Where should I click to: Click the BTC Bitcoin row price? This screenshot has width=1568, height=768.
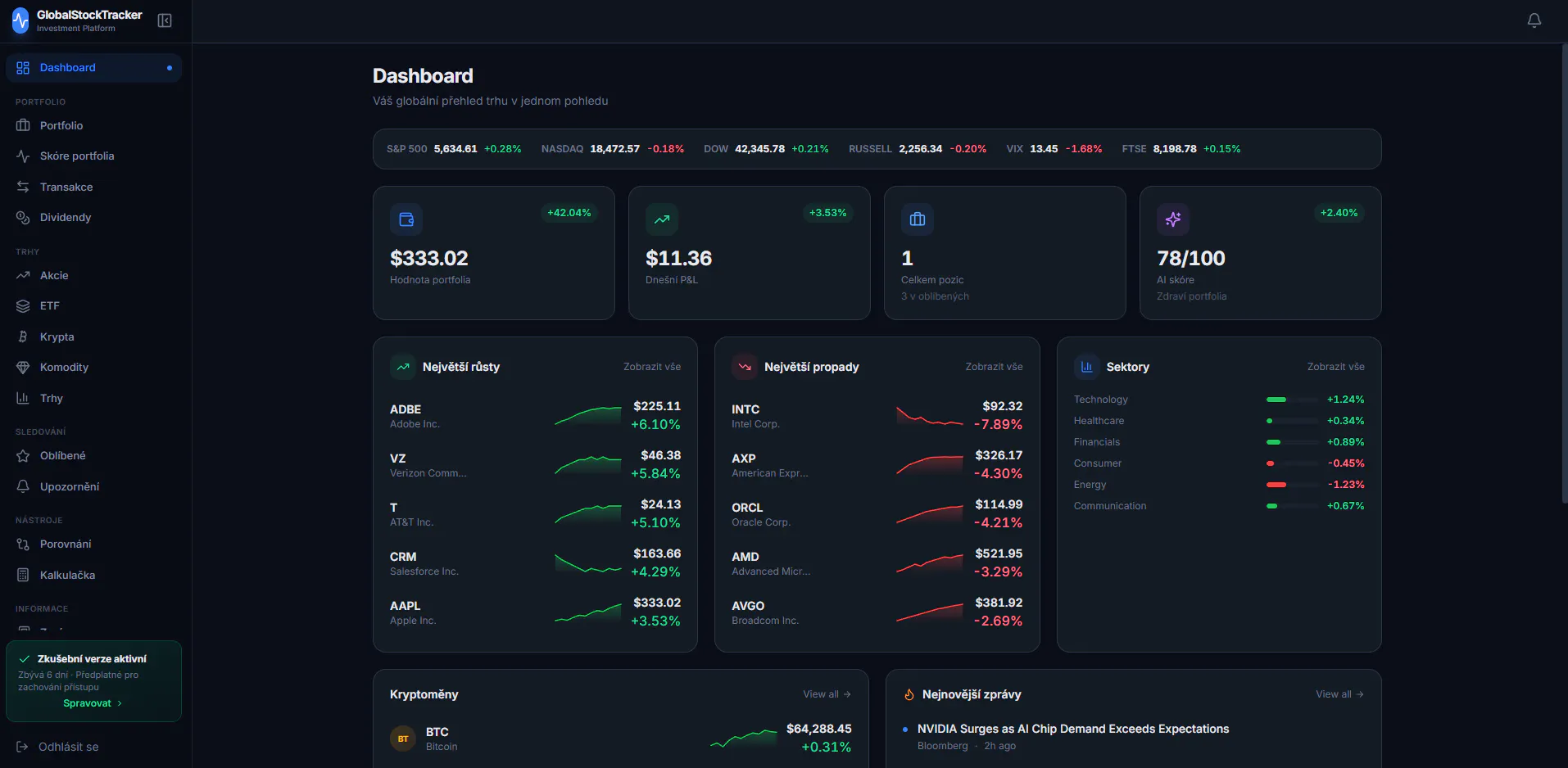click(x=819, y=729)
